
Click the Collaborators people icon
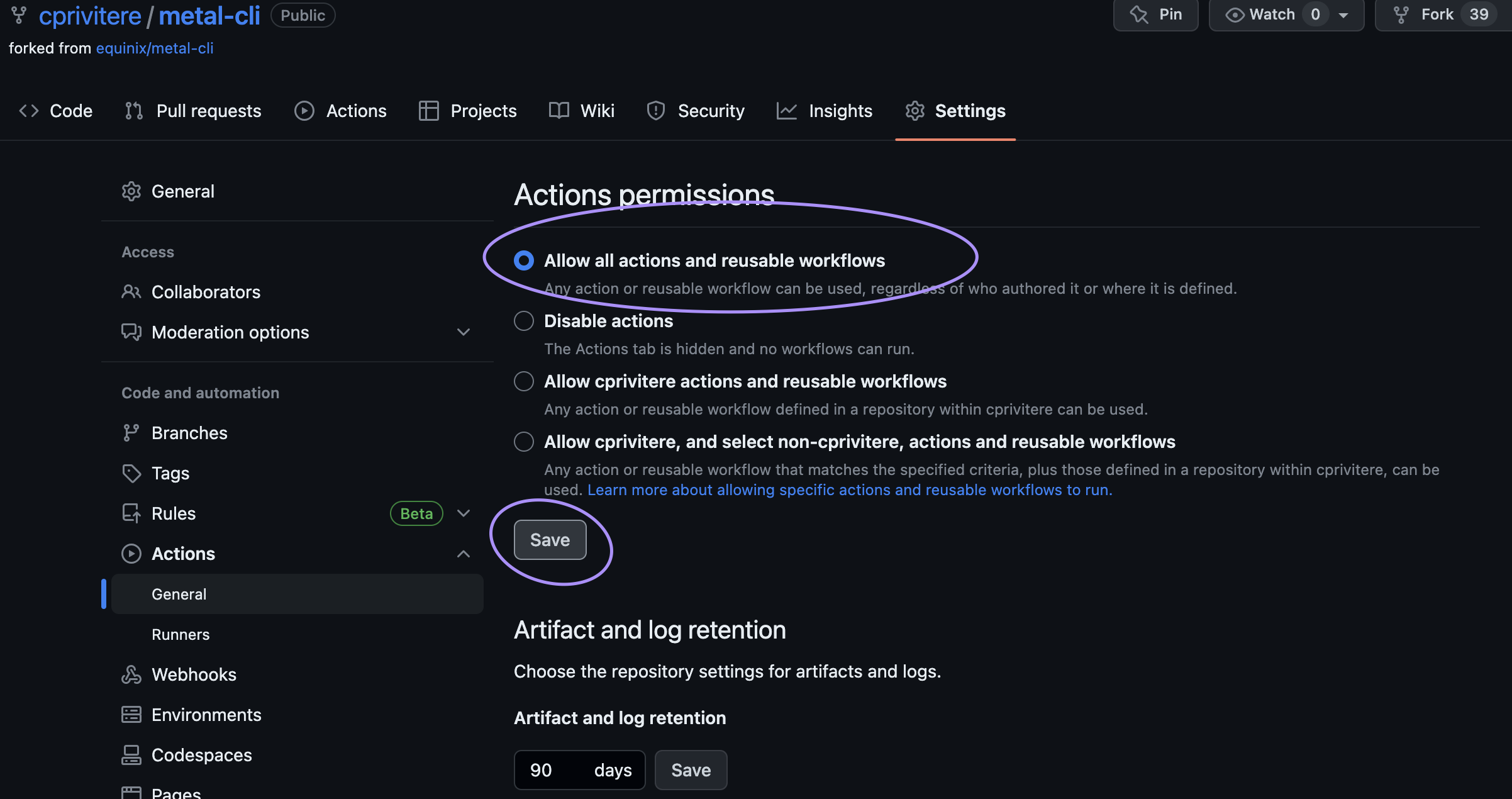[x=131, y=292]
